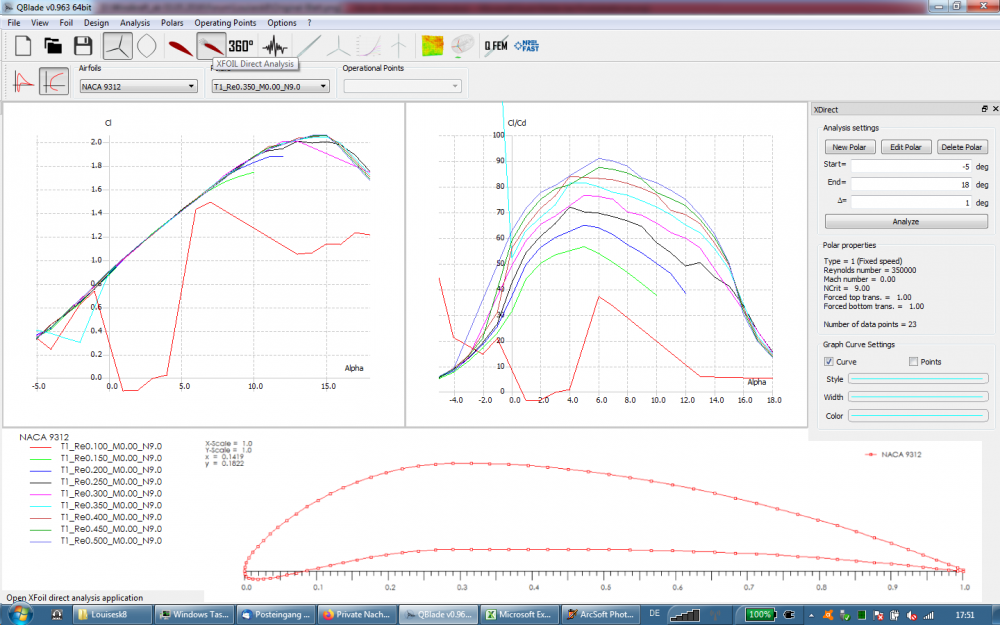Select the red airfoil design icon

click(x=179, y=45)
